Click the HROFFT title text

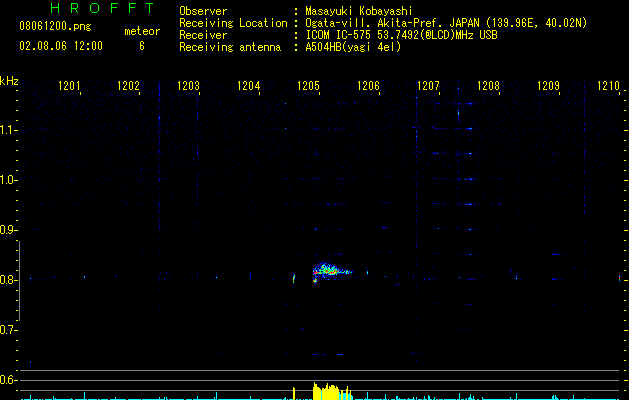point(102,8)
